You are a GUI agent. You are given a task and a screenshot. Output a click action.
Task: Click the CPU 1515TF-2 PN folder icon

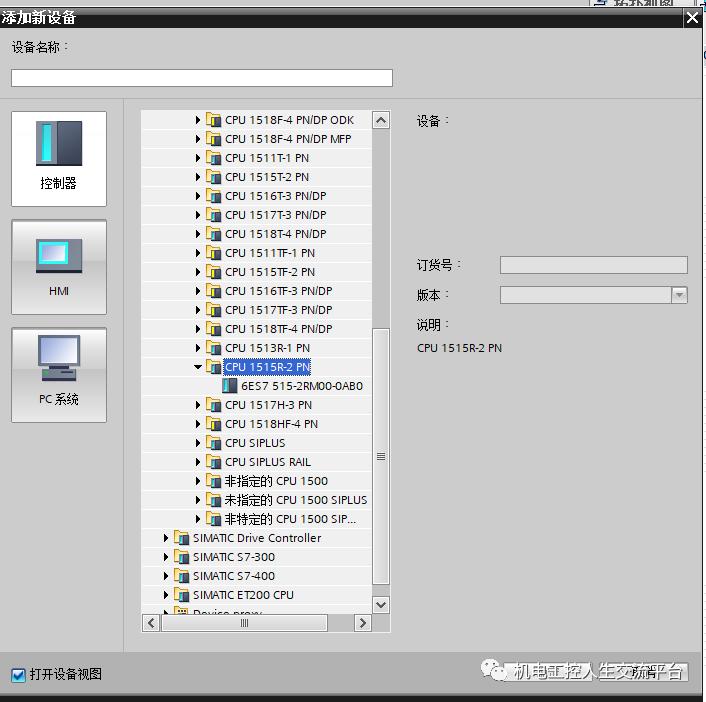tap(213, 272)
